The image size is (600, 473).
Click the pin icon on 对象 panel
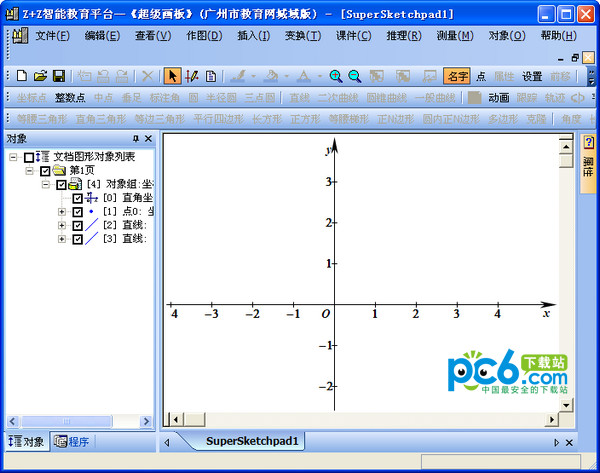[136, 139]
